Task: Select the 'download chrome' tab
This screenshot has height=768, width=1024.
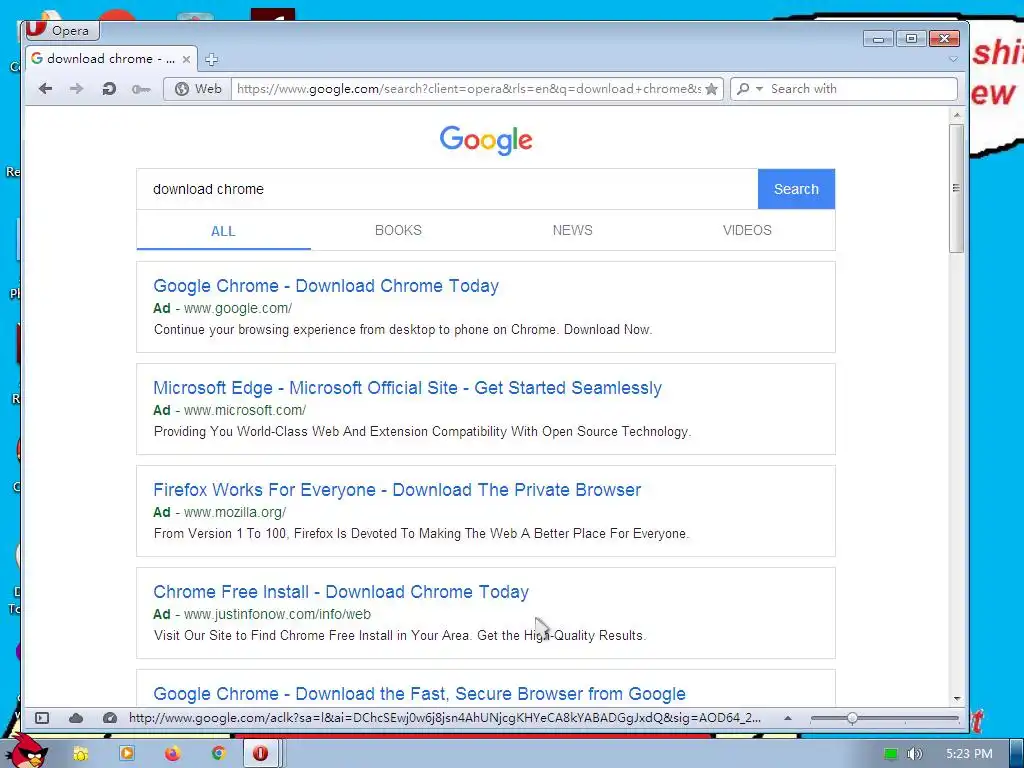Action: (110, 59)
